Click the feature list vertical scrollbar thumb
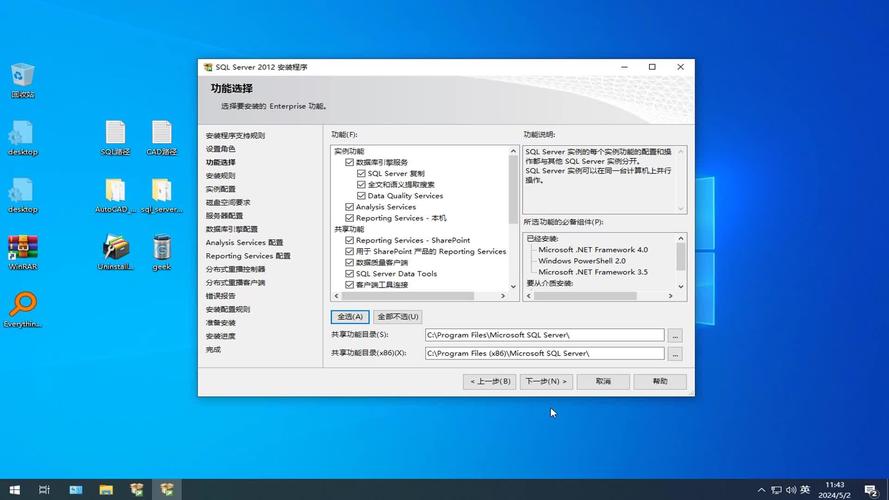889x500 pixels. pos(513,190)
